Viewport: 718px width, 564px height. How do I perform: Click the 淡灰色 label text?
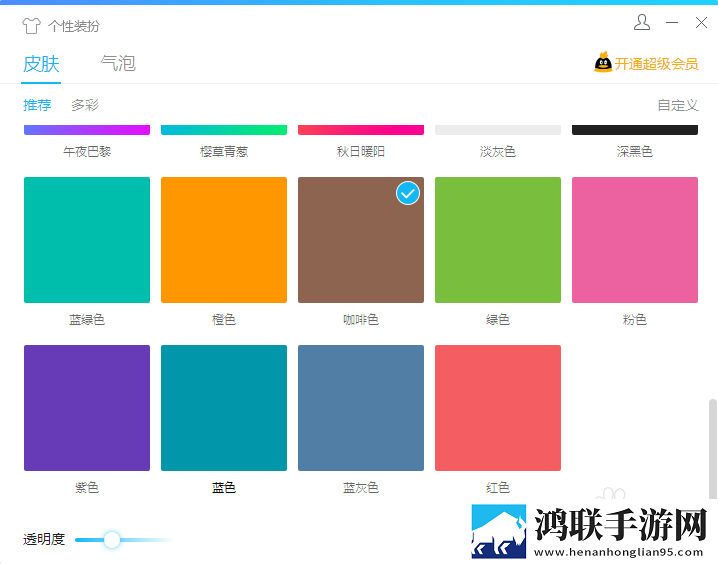point(498,152)
